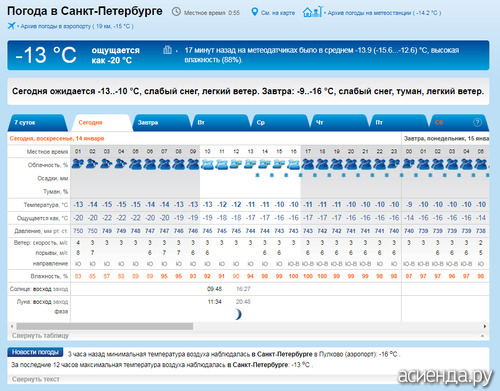Click the building sensor icon in blue banner

click(x=167, y=50)
